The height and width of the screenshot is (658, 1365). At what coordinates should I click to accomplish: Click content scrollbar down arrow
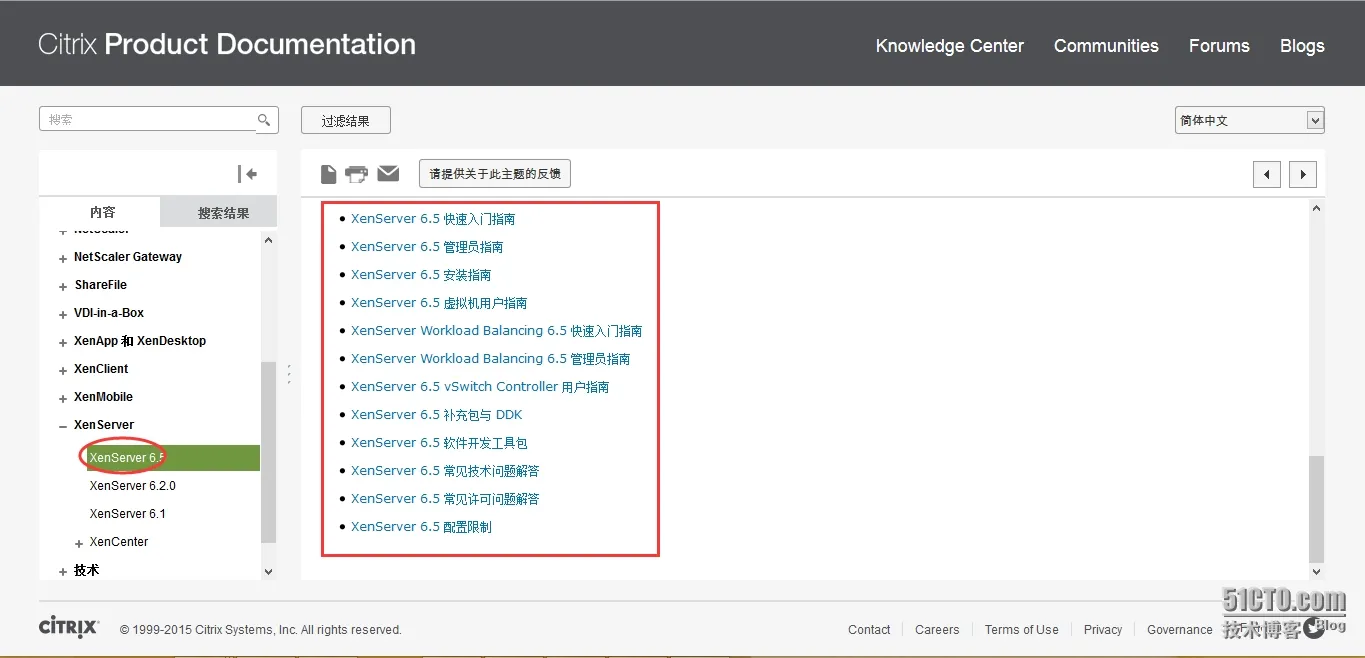tap(1316, 571)
